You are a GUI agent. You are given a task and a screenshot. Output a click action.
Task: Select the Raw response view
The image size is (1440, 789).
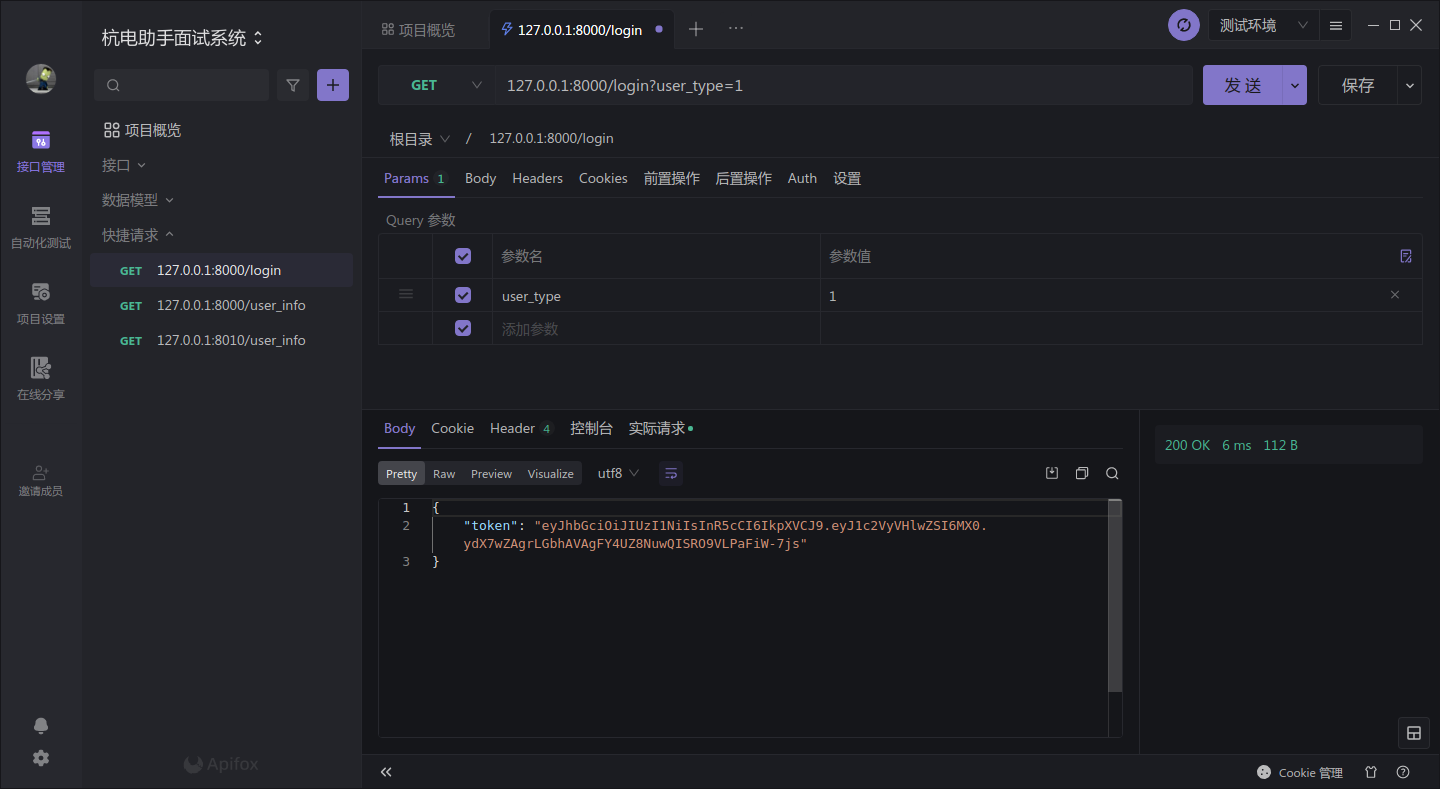[x=444, y=474]
